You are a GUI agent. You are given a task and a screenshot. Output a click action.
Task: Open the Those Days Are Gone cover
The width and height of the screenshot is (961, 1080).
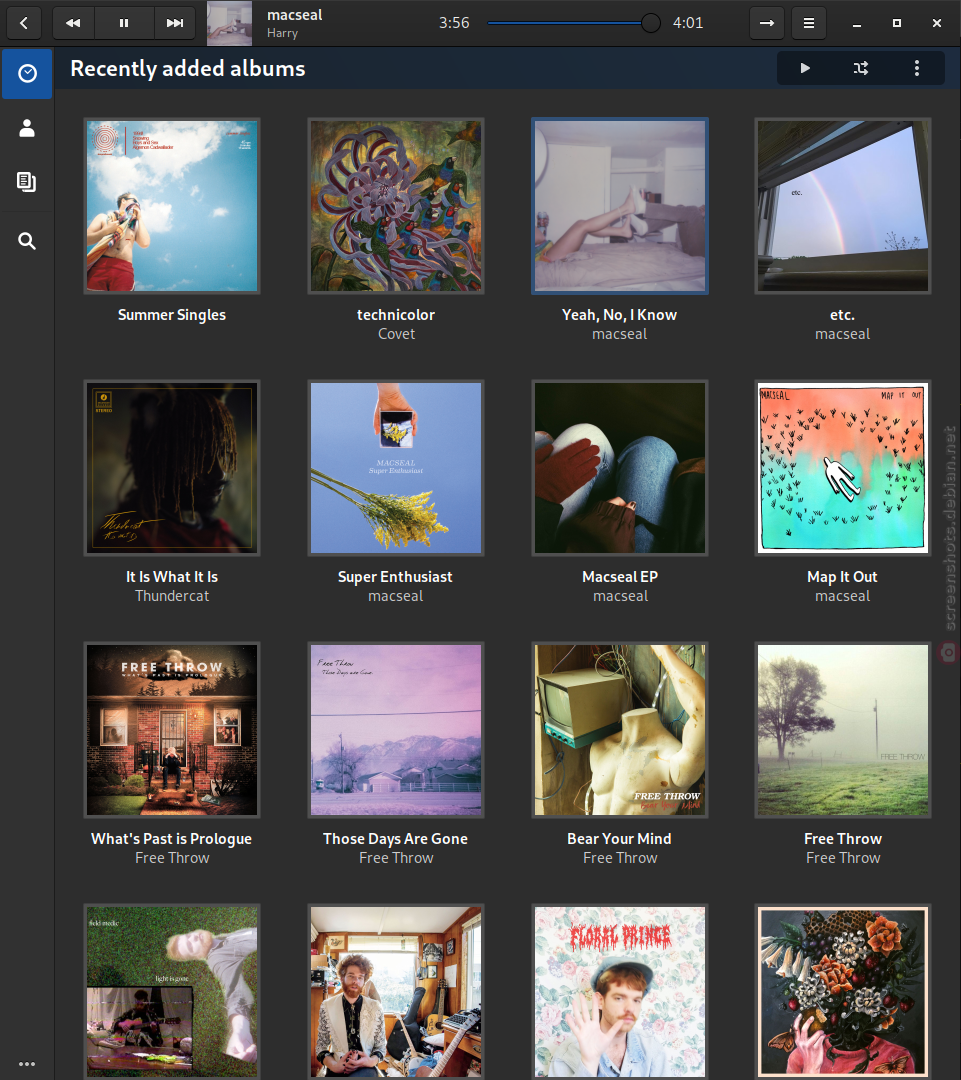tap(396, 730)
